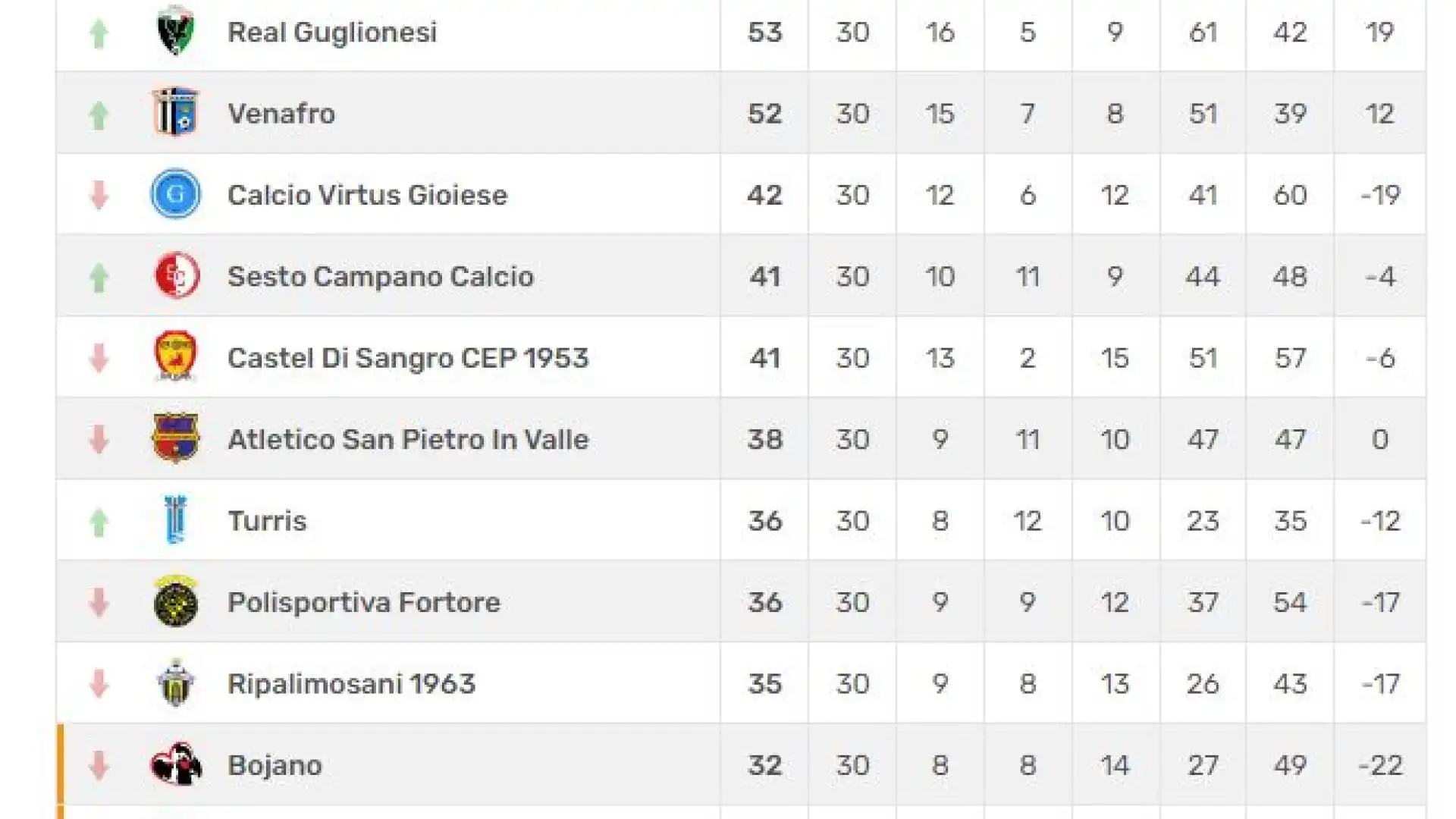Image resolution: width=1456 pixels, height=819 pixels.
Task: Click the Sesto Campano Calcio red crest
Action: pos(175,275)
